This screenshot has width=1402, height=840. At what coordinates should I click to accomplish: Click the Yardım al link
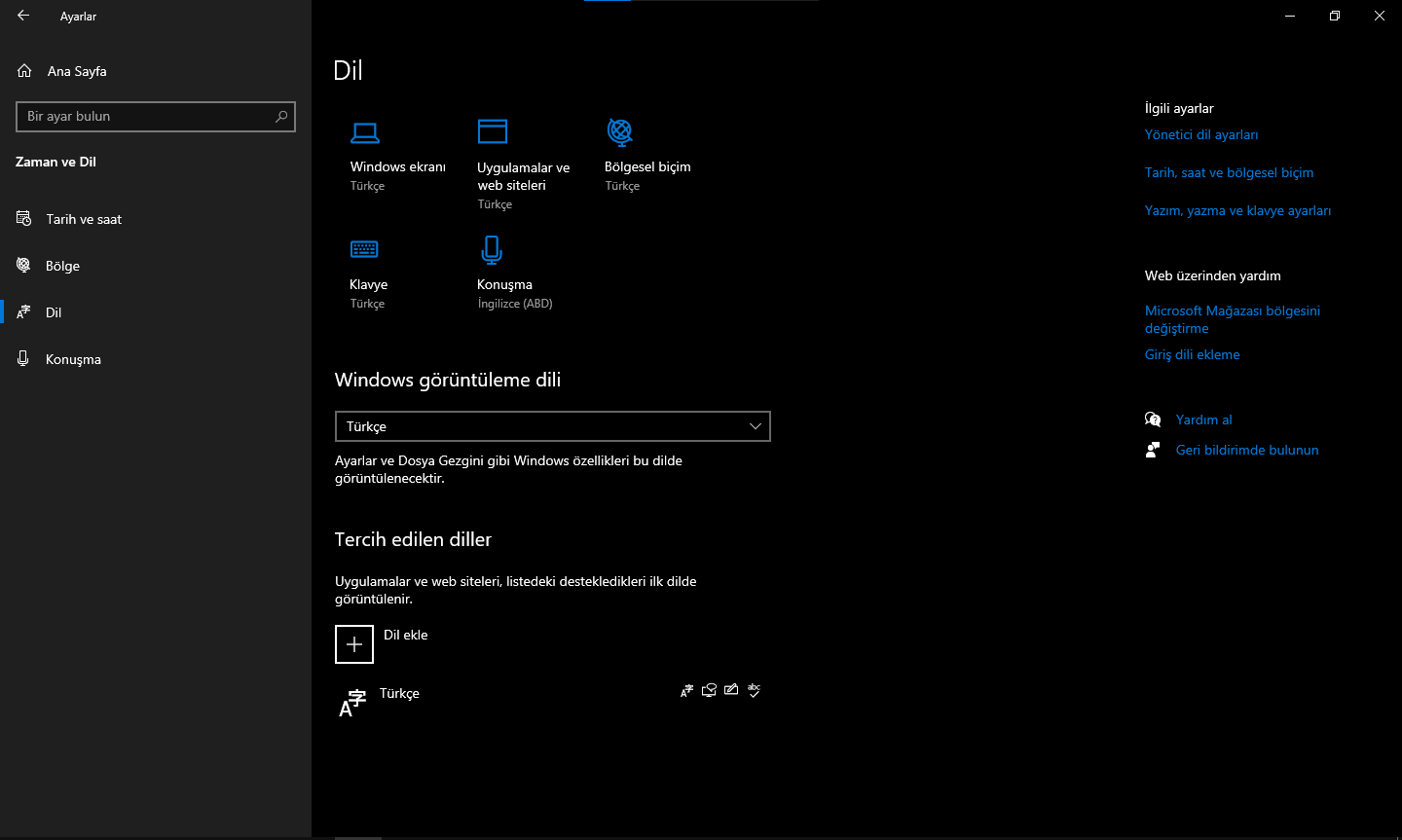click(x=1204, y=420)
